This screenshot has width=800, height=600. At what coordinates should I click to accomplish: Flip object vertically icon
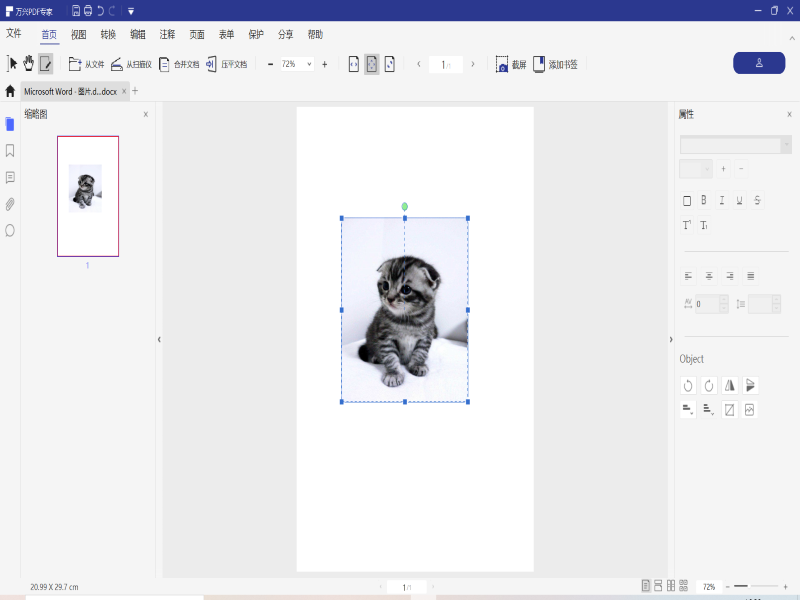751,385
